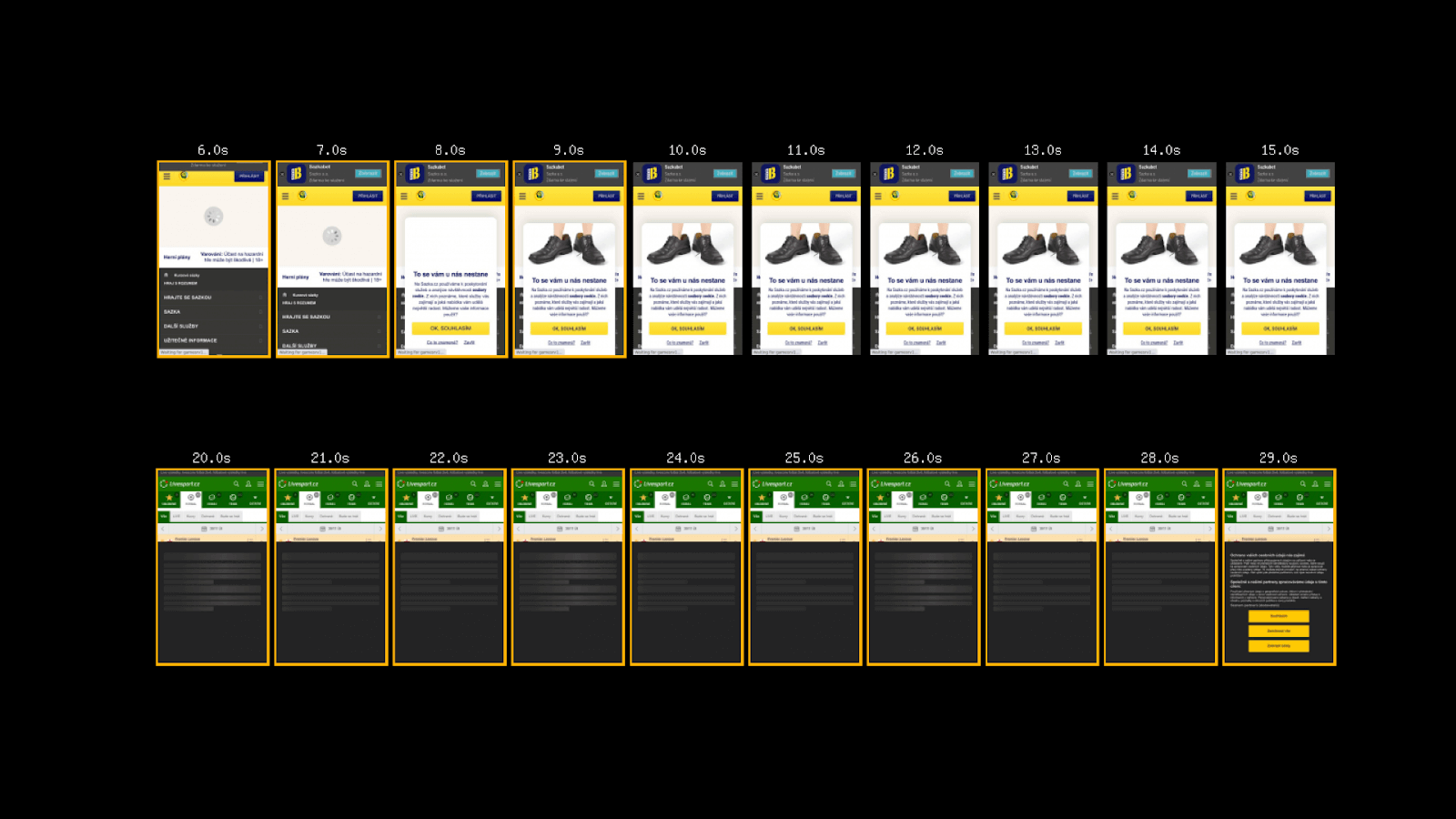Click calendar icon in the 24.0s frame
The height and width of the screenshot is (819, 1456).
[679, 528]
